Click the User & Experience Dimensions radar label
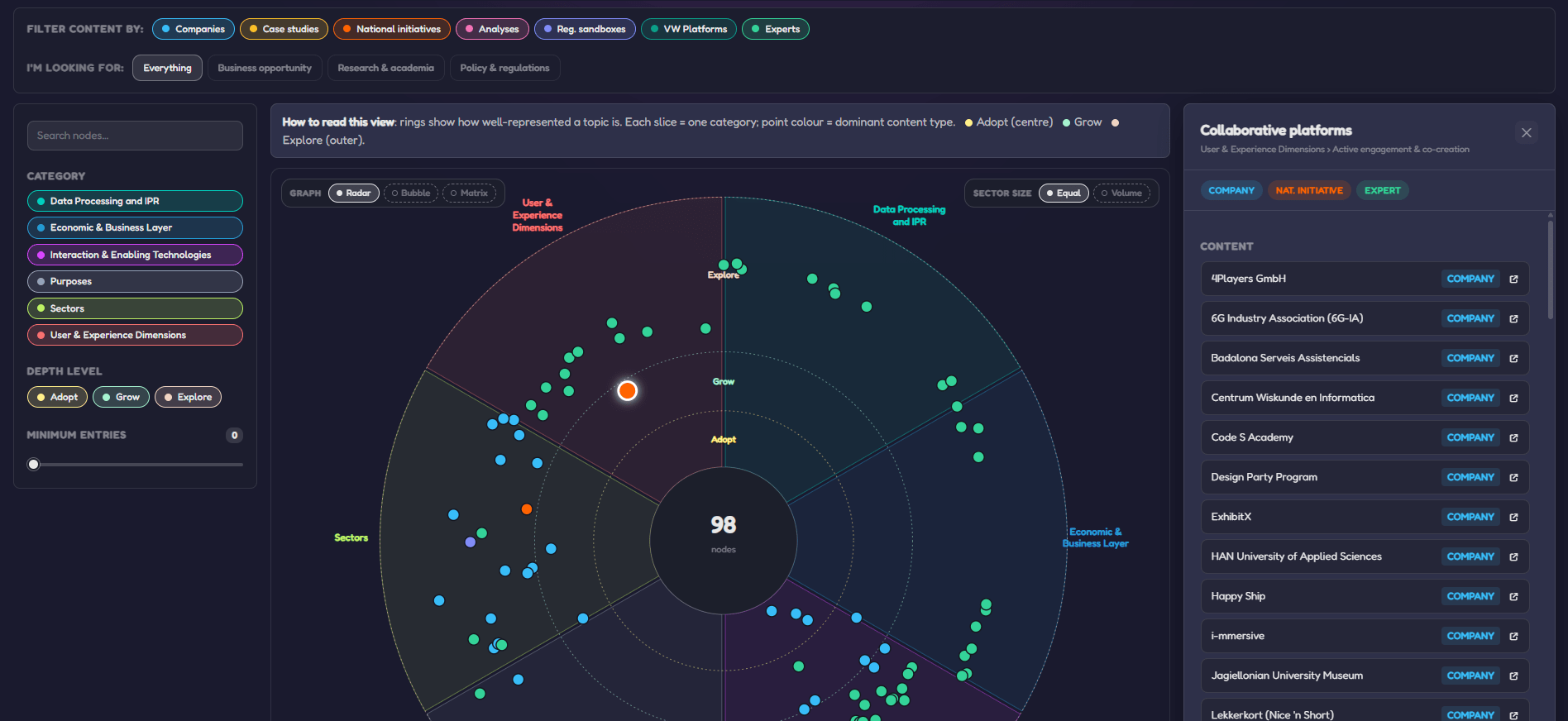 [537, 215]
